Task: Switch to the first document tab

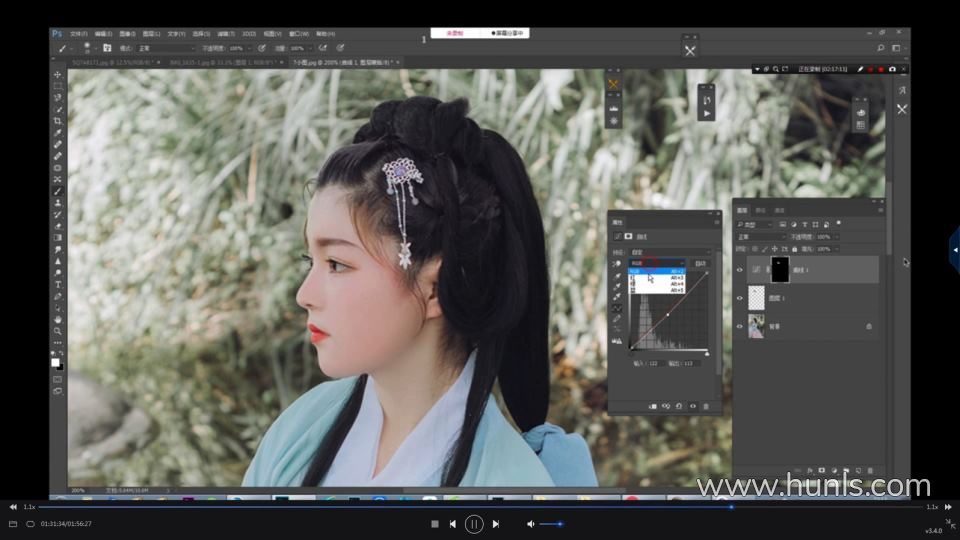Action: pos(112,62)
